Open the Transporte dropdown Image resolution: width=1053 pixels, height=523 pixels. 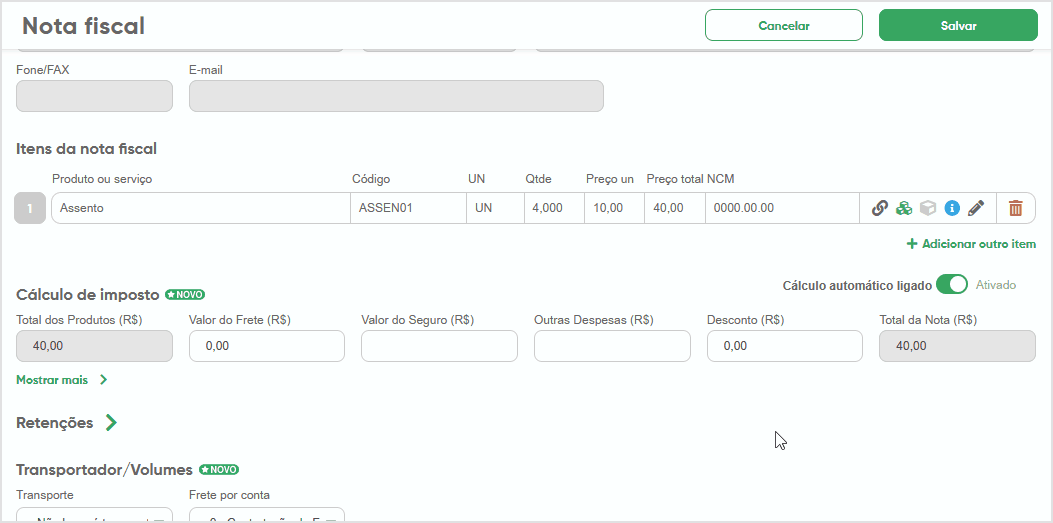point(94,515)
